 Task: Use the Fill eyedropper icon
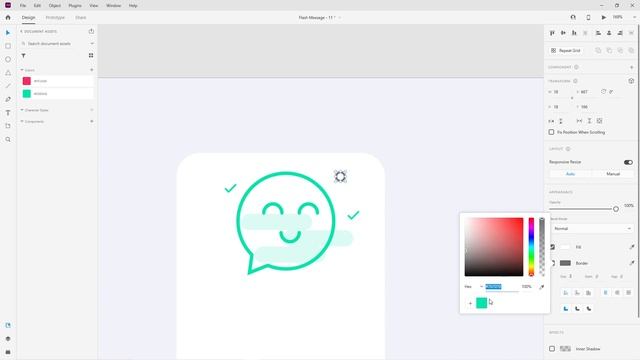tap(632, 247)
